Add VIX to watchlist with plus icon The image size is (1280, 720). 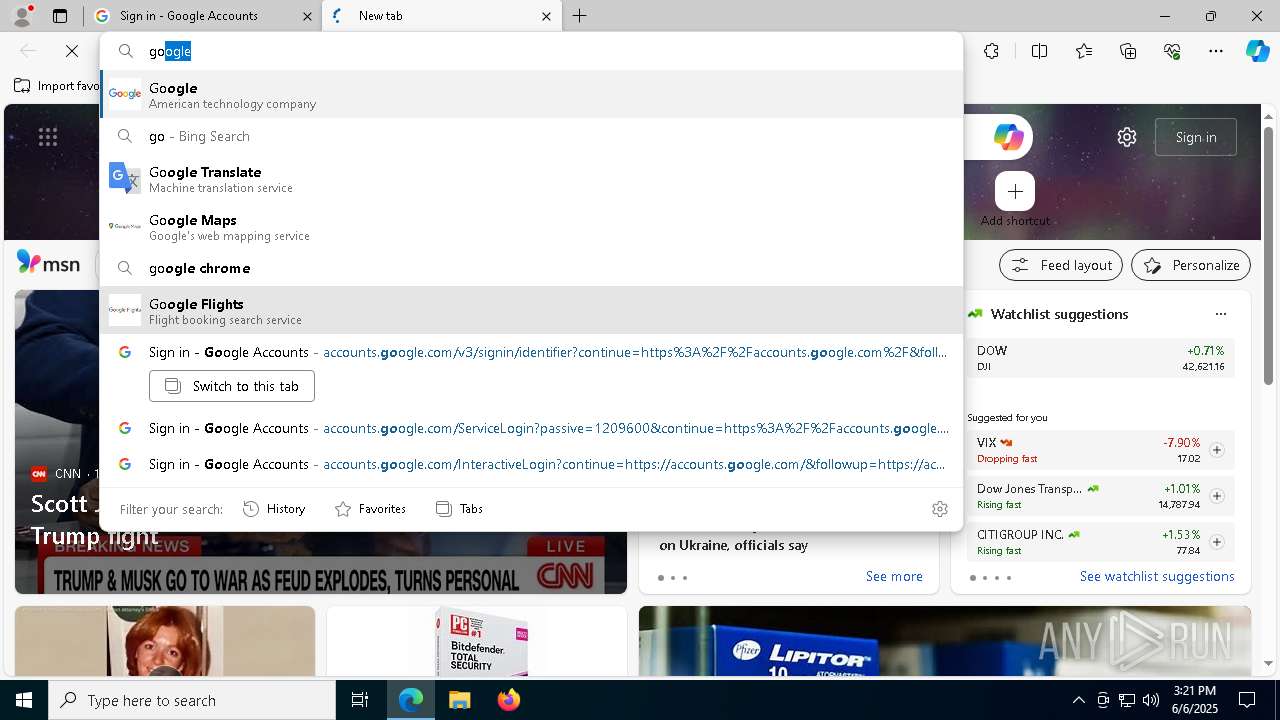click(x=1217, y=450)
